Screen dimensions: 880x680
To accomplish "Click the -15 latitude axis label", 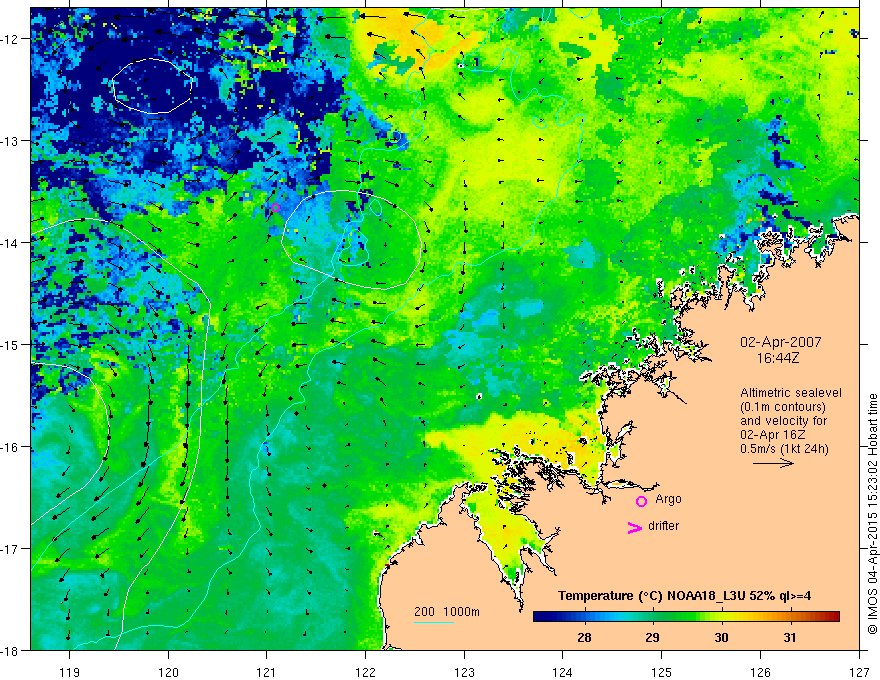I will point(11,344).
